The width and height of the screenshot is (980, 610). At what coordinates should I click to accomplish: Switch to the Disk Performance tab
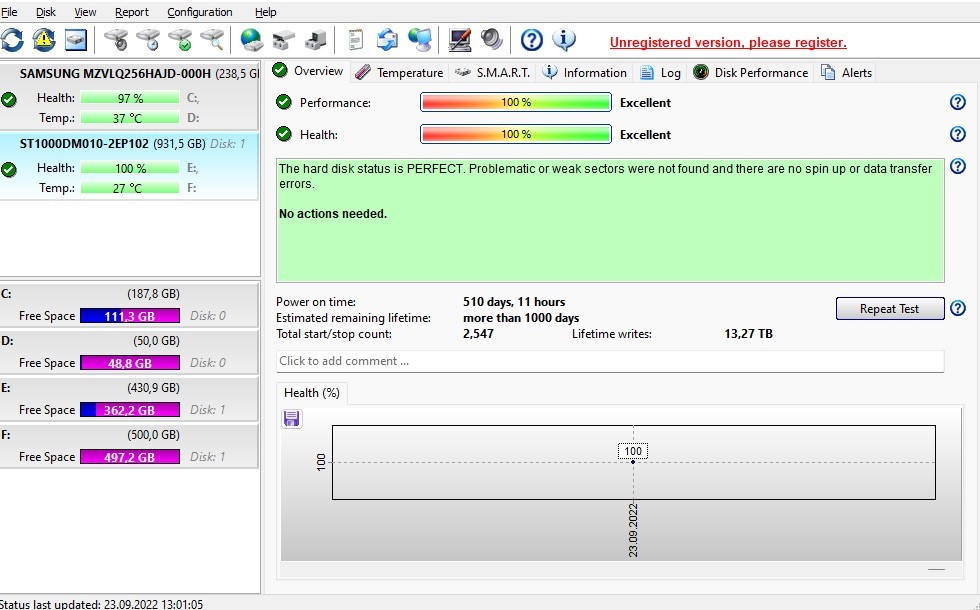point(751,72)
